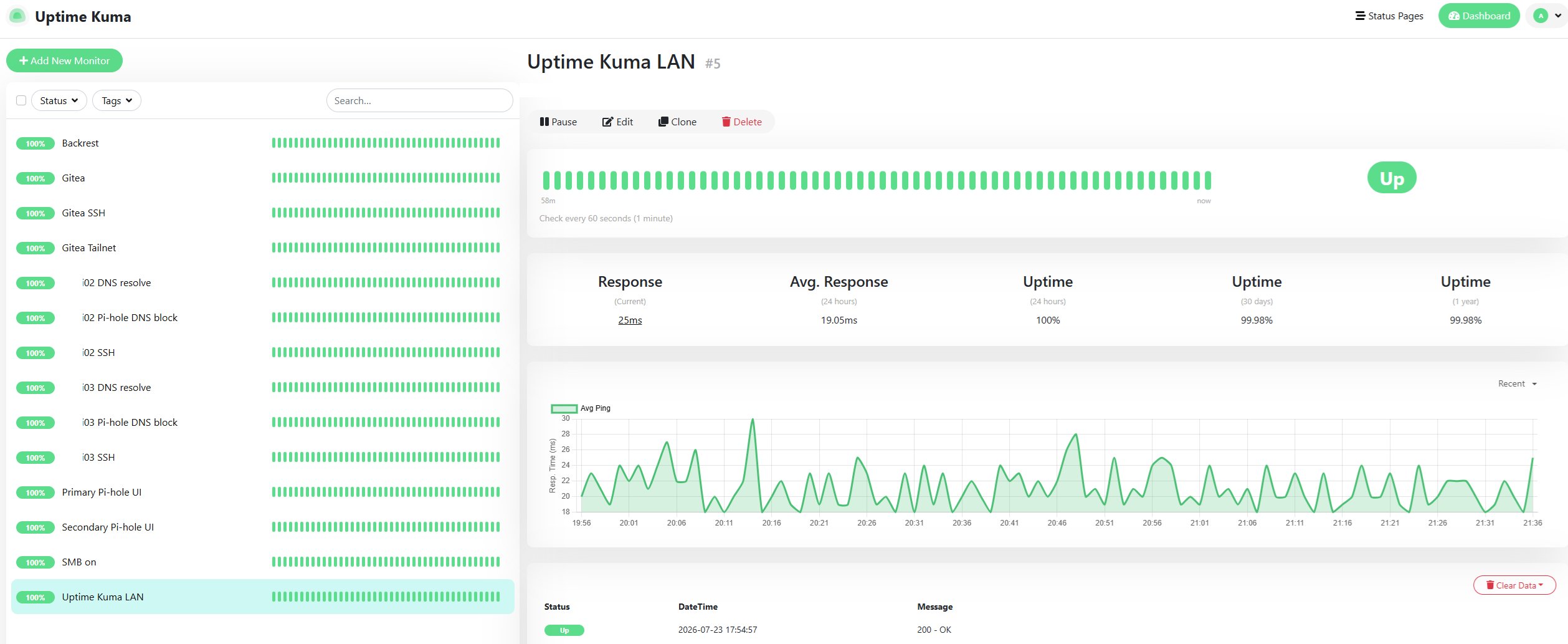This screenshot has width=1568, height=644.
Task: Expand the Recent chart range dropdown
Action: click(x=1518, y=384)
